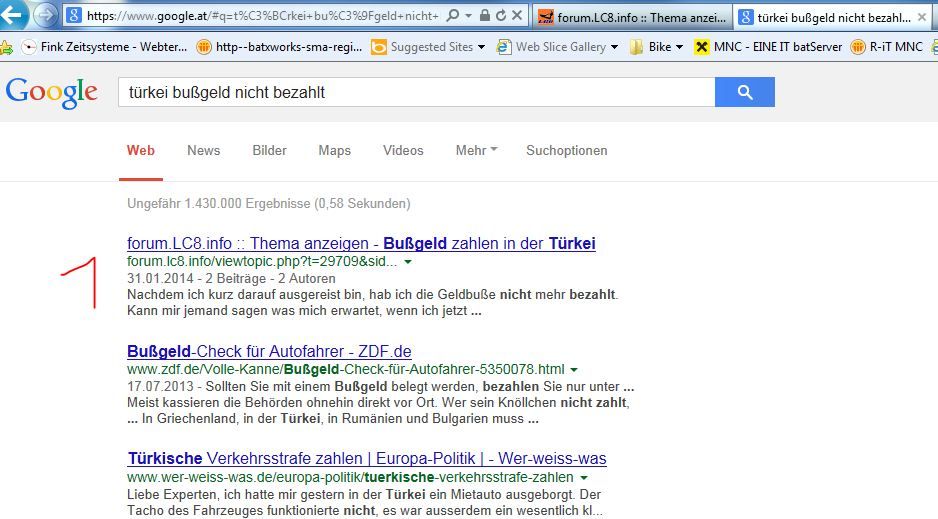The image size is (938, 519).
Task: Open the Türkische Verkehrsstrafe zahlen result link
Action: [x=366, y=459]
